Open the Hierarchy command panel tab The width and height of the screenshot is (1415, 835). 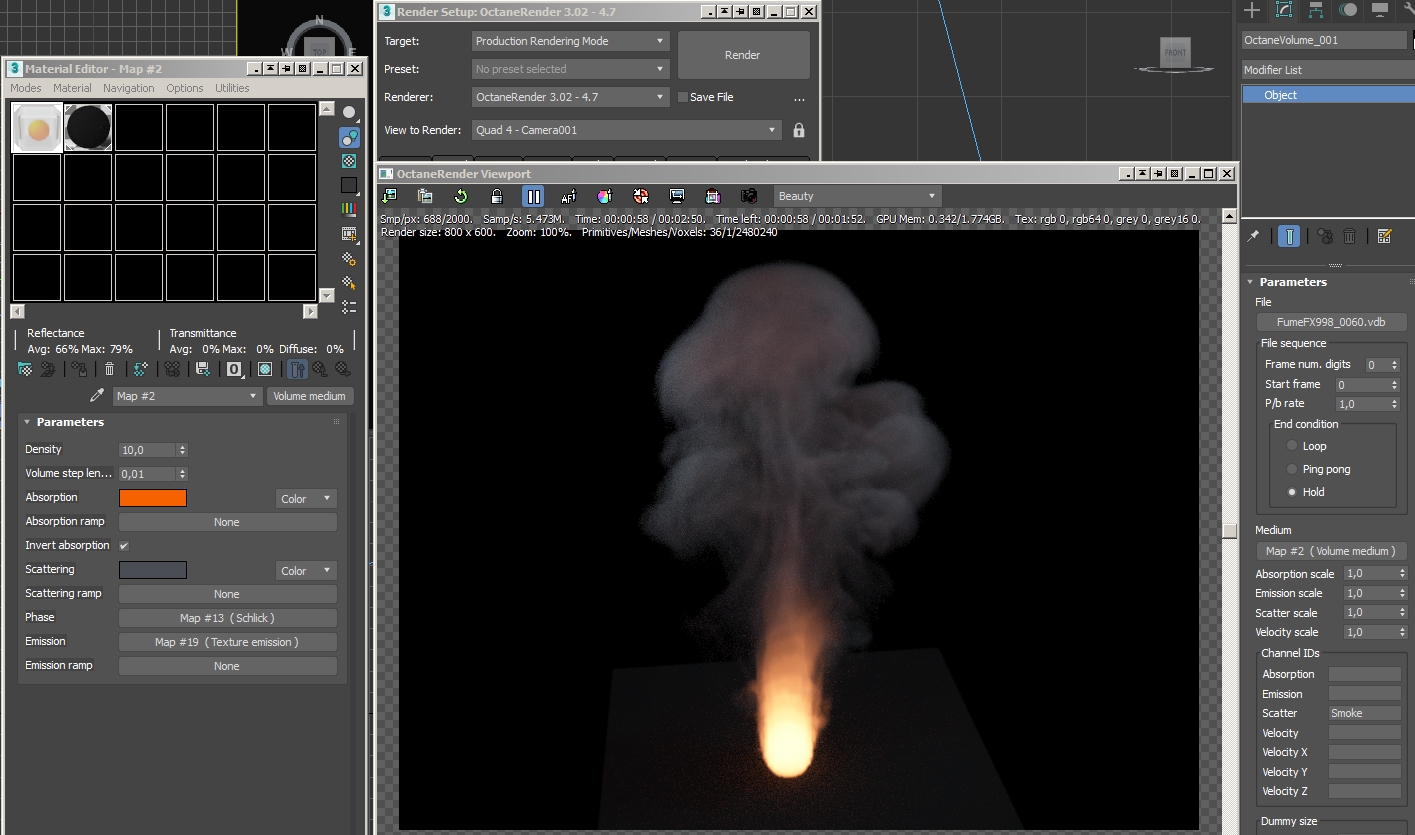1316,10
